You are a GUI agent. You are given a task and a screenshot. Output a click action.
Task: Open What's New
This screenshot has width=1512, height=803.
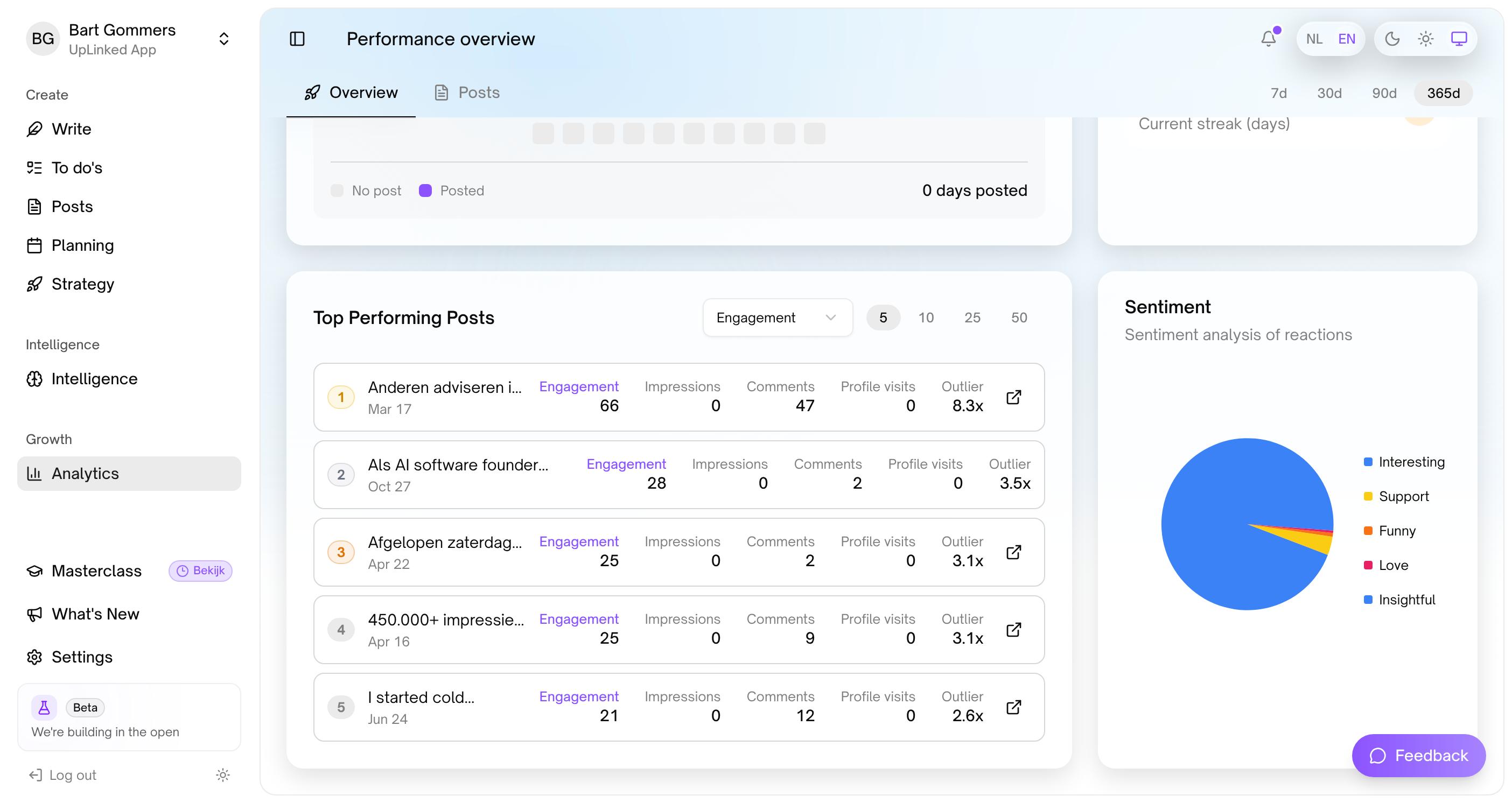point(129,614)
